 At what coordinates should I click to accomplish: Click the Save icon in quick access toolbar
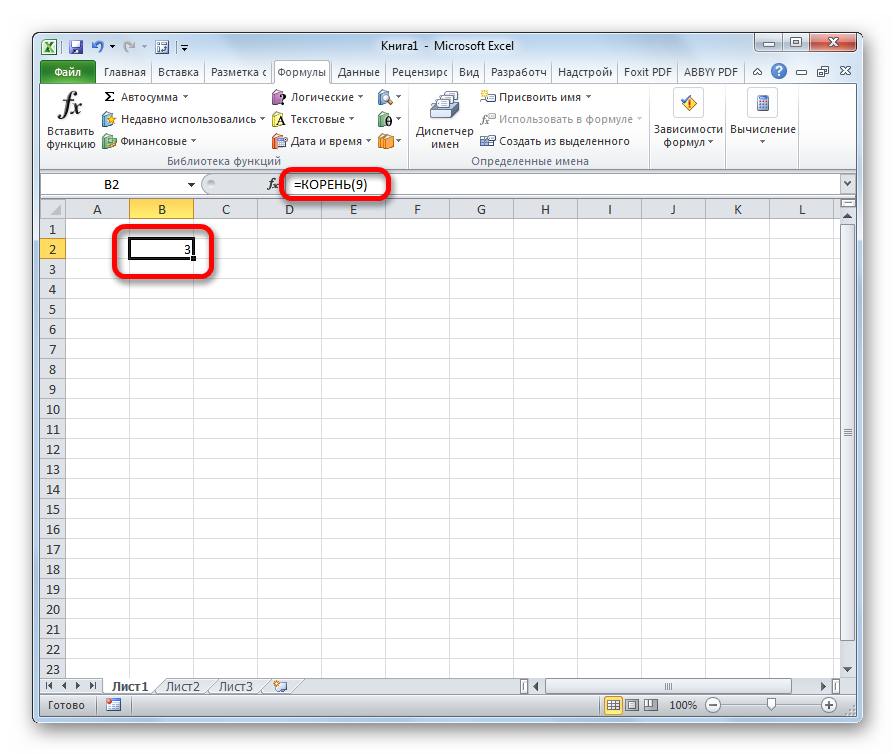coord(76,46)
